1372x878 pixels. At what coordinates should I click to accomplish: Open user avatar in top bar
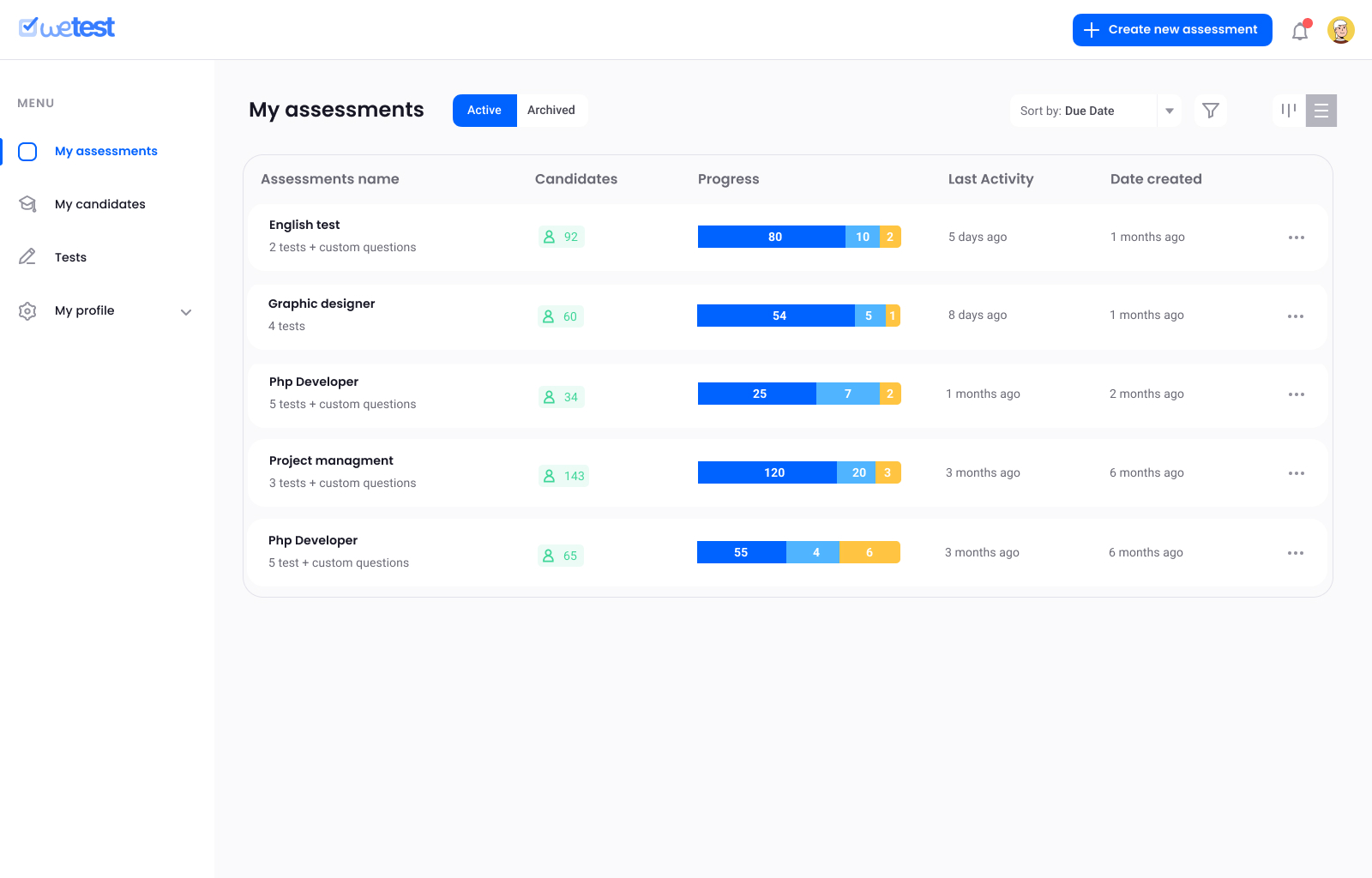tap(1340, 30)
